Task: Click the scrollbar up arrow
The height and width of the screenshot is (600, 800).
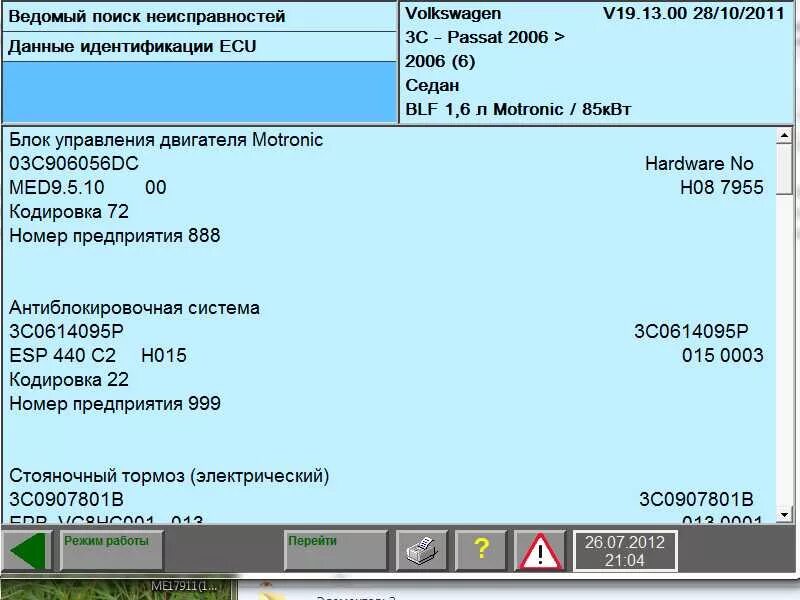Action: tap(784, 135)
